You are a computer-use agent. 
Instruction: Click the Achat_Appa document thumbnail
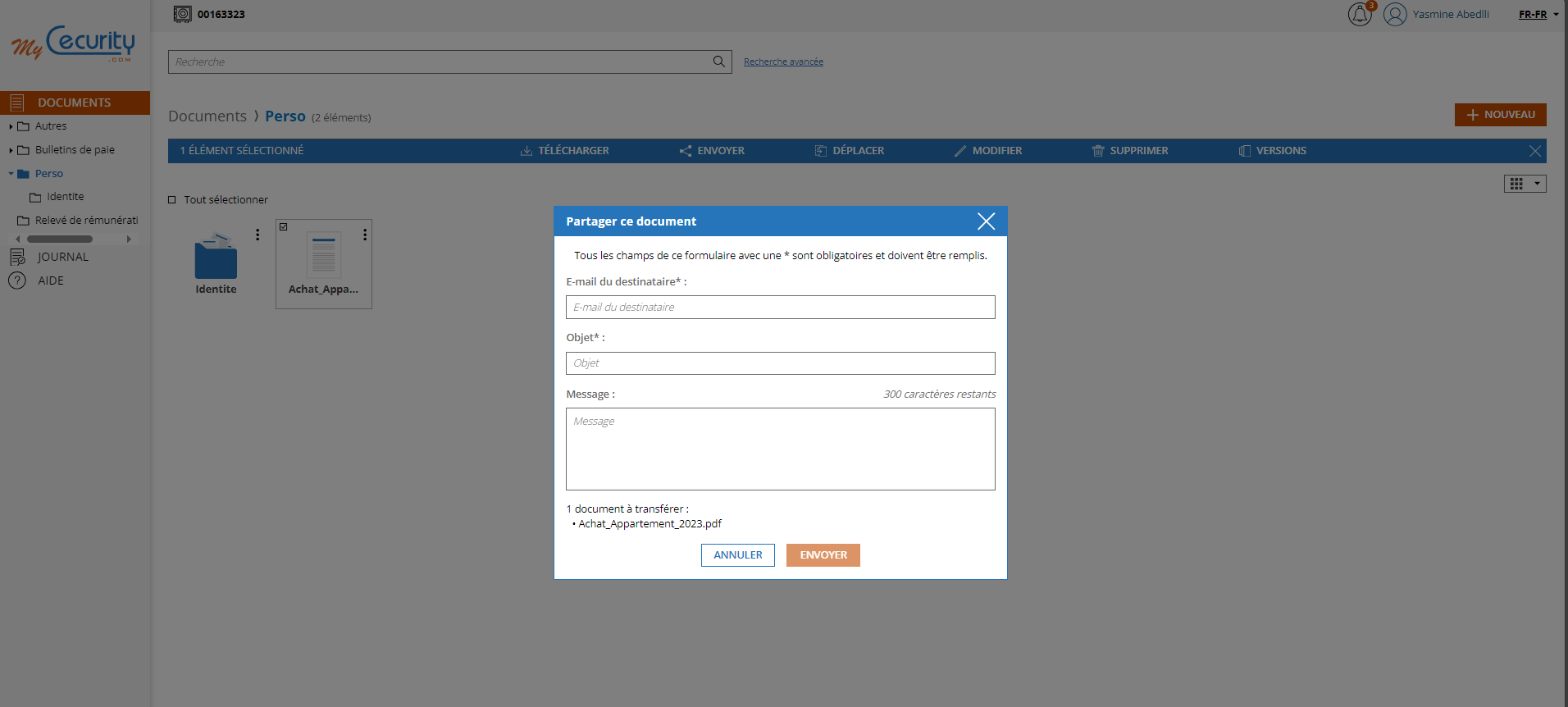(x=324, y=255)
